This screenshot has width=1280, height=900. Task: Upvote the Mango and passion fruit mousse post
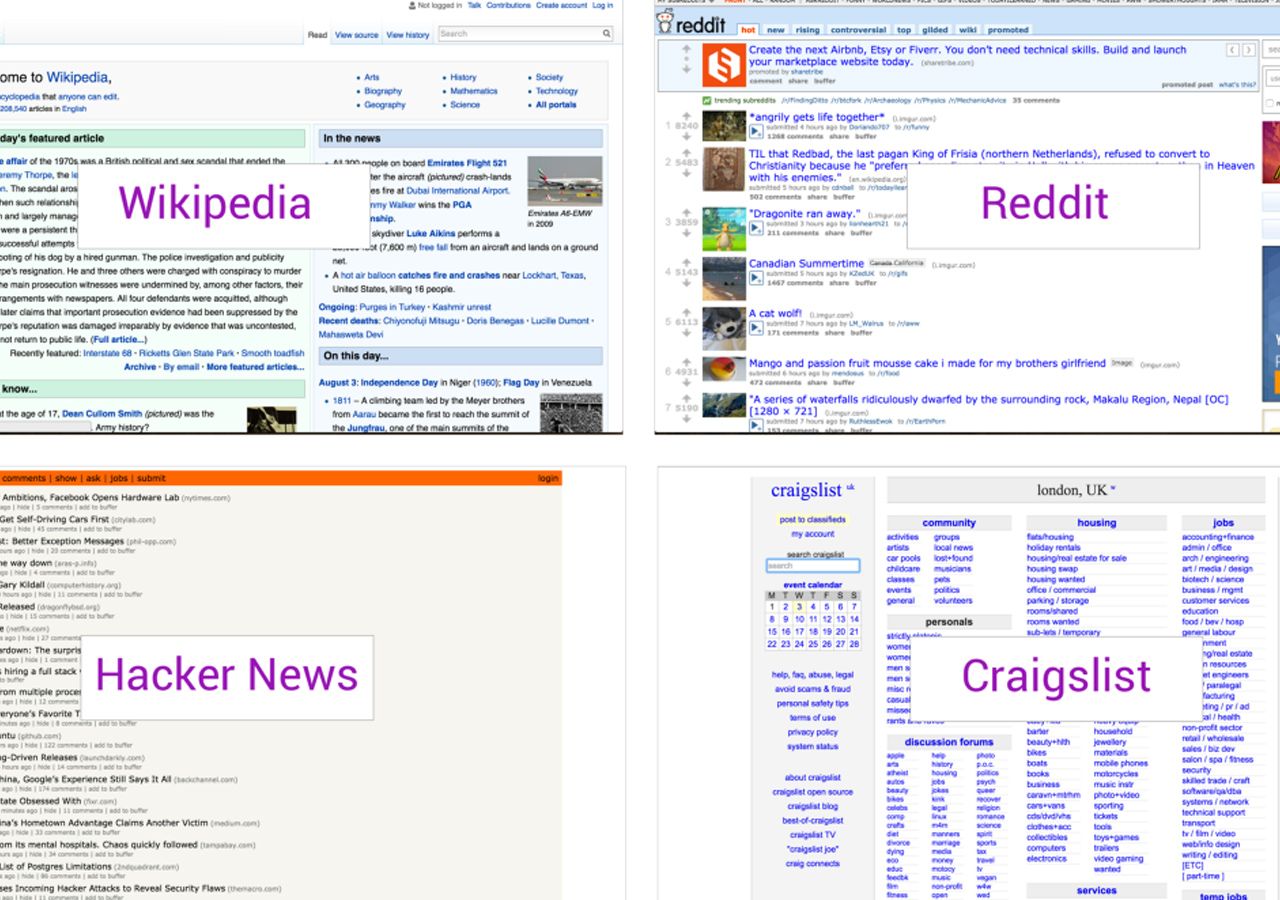[686, 362]
